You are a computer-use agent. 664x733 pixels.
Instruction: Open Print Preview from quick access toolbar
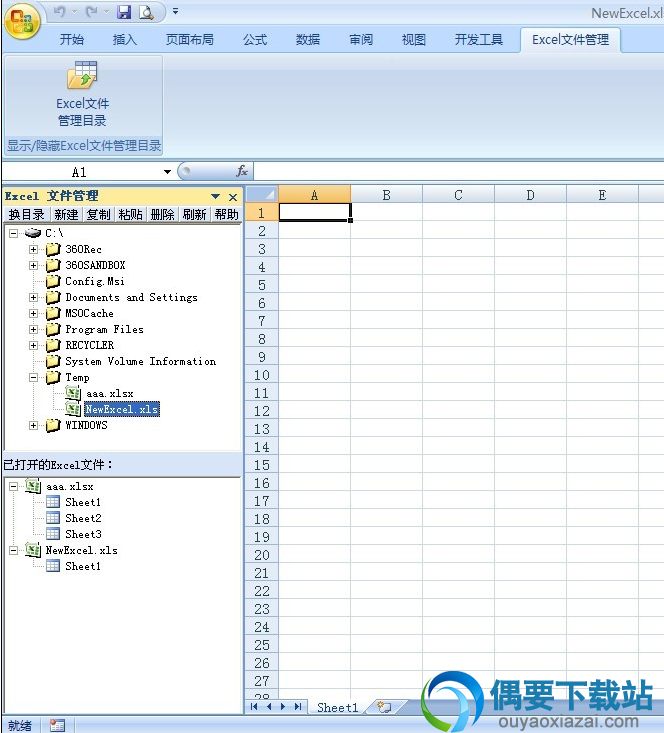146,12
